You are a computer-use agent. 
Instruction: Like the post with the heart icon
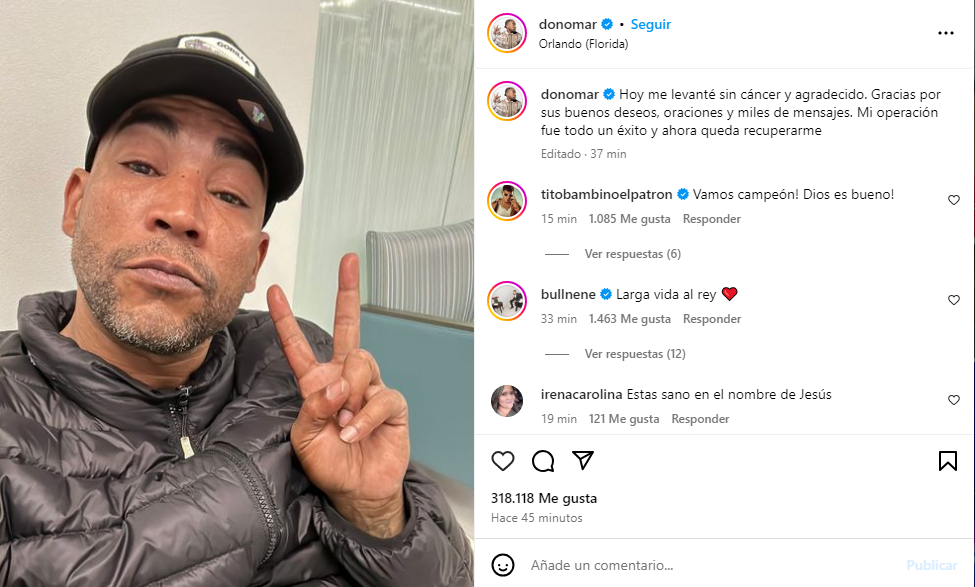502,461
